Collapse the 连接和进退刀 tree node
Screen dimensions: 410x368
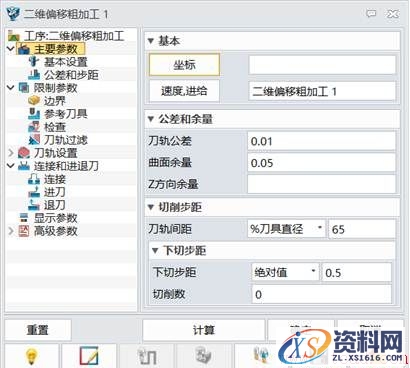click(11, 166)
